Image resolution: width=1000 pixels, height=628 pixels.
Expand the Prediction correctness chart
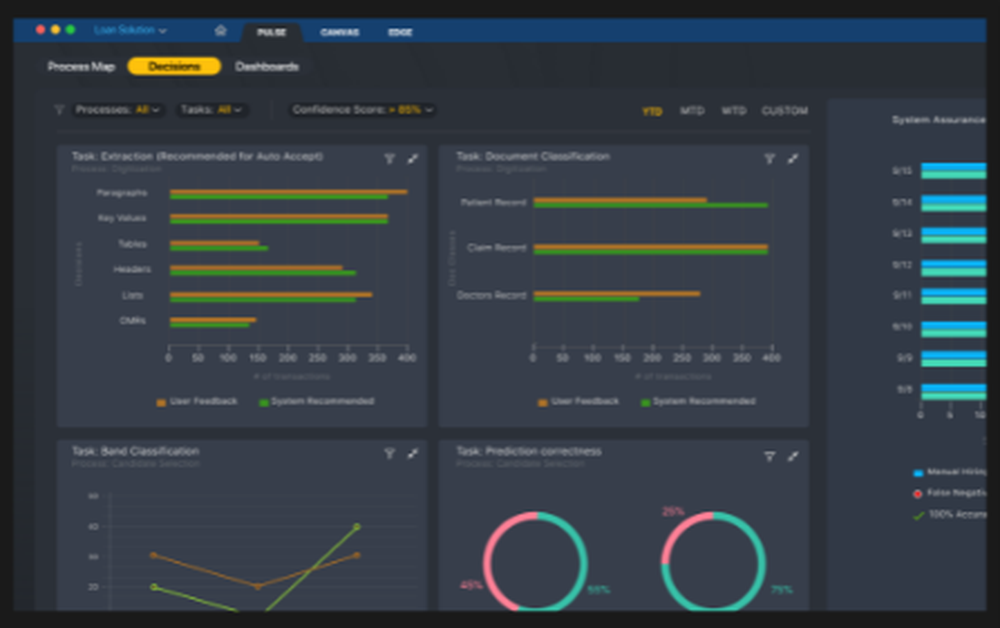(x=793, y=456)
